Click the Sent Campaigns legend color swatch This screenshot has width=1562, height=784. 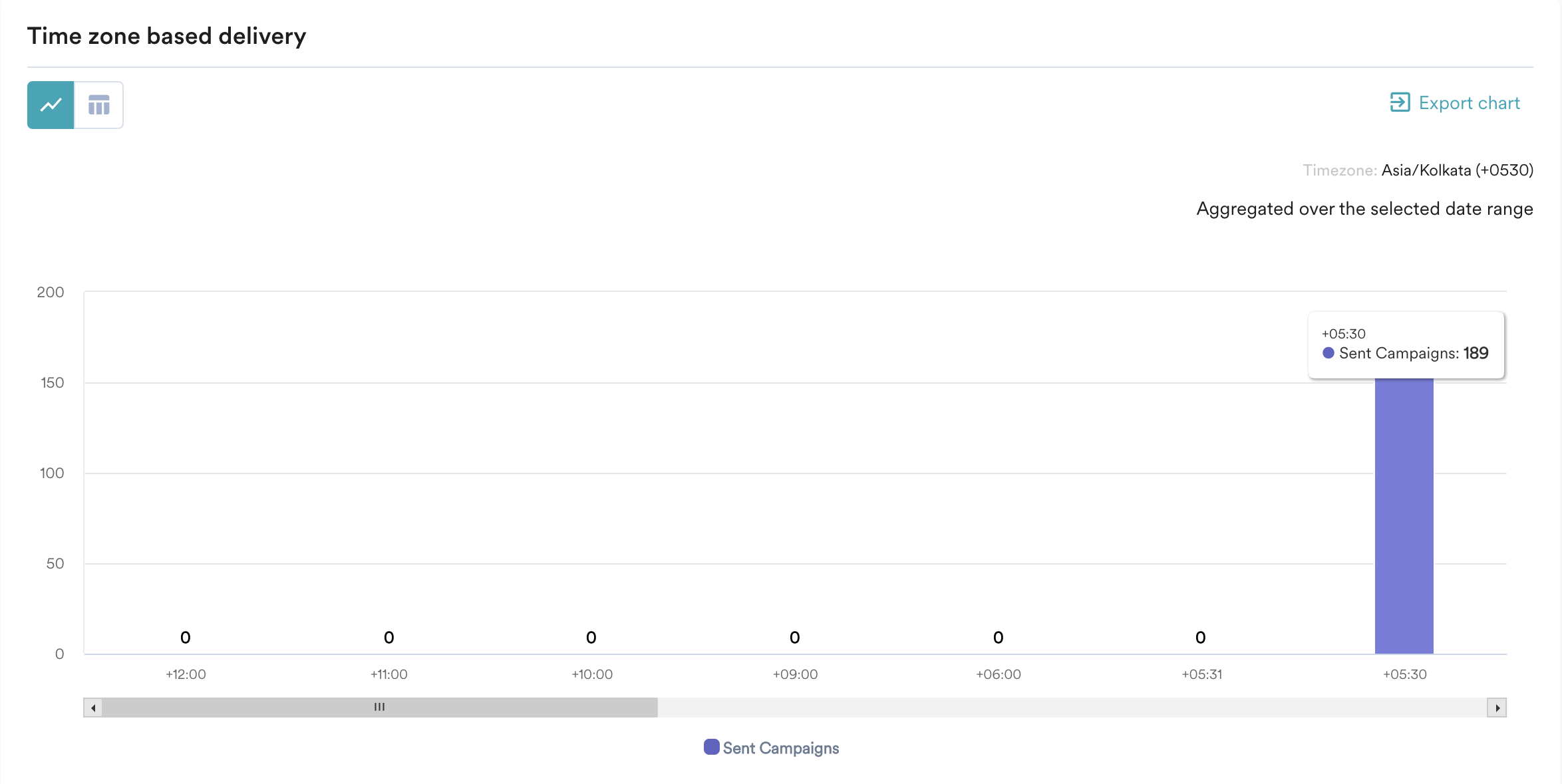tap(711, 747)
